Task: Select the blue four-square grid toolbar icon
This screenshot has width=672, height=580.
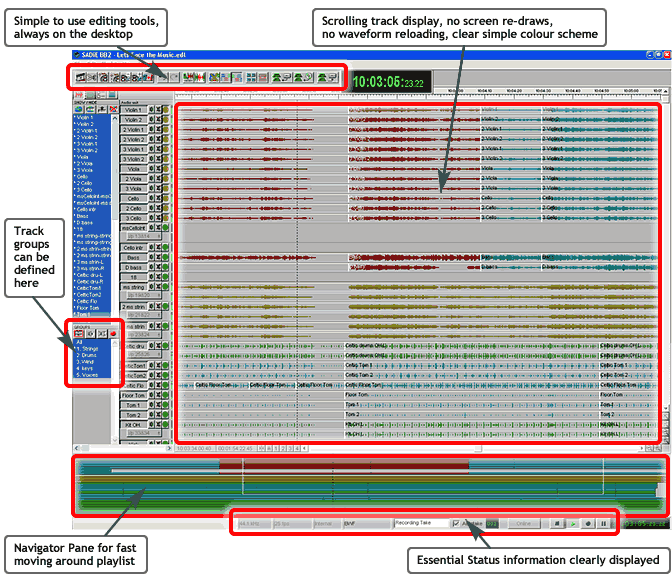Action: tap(252, 78)
